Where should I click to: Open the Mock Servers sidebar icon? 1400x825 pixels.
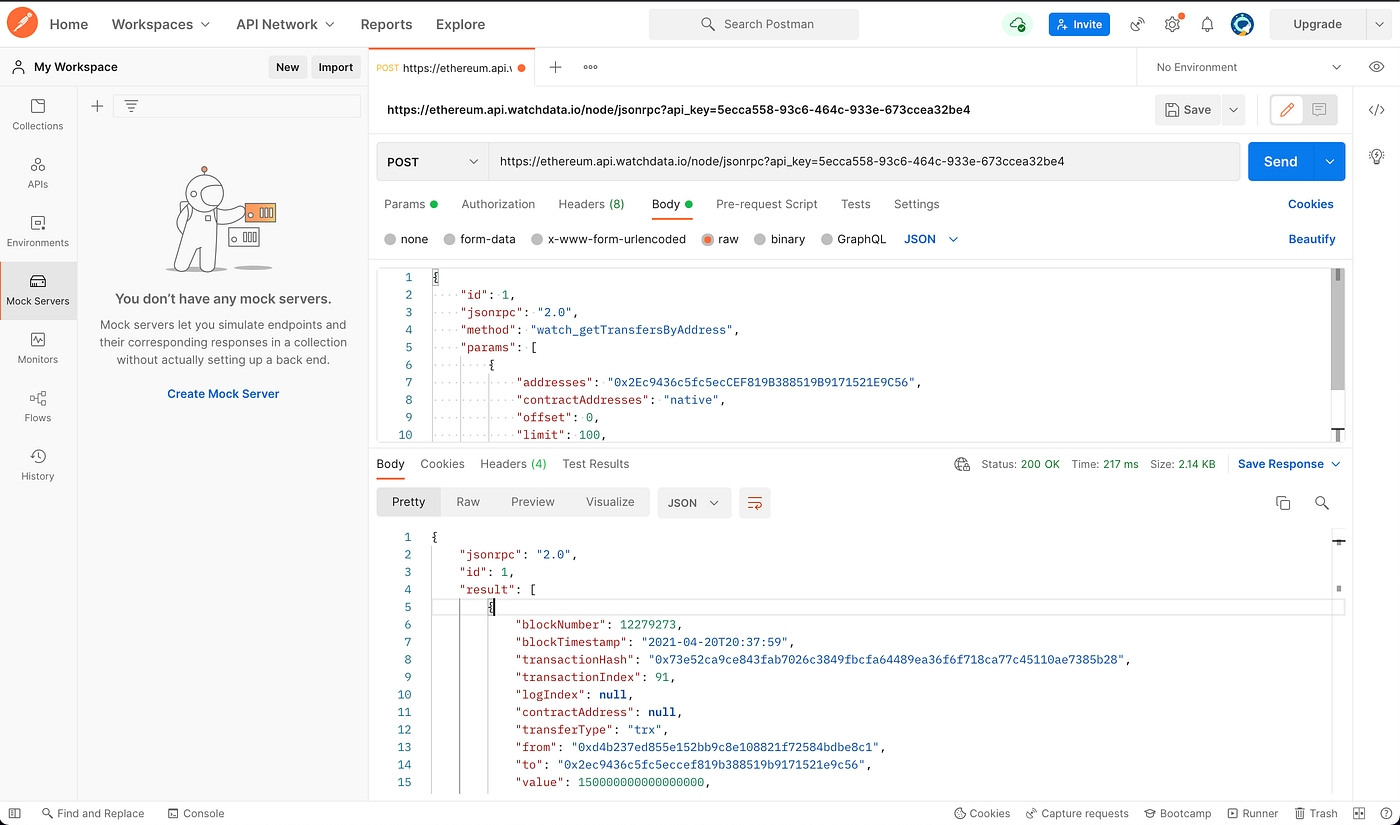click(38, 290)
